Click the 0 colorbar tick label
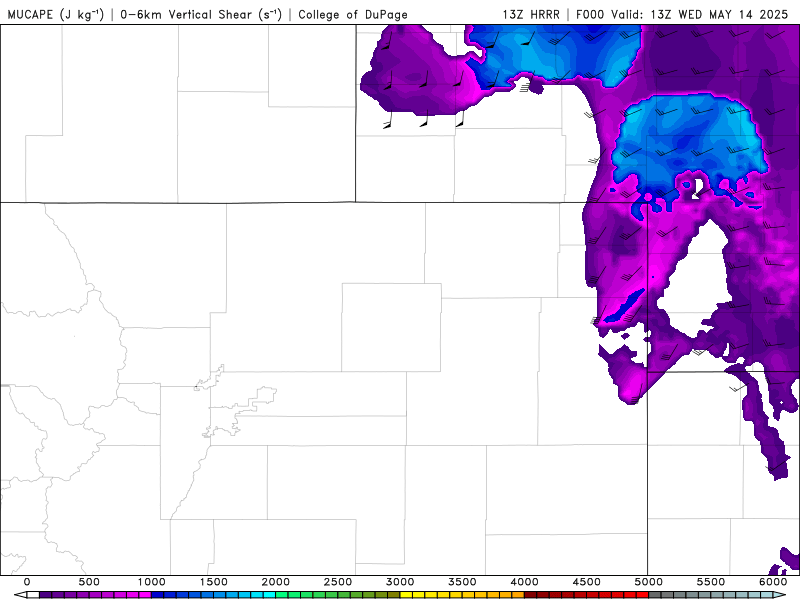This screenshot has height=600, width=800. pos(27,582)
